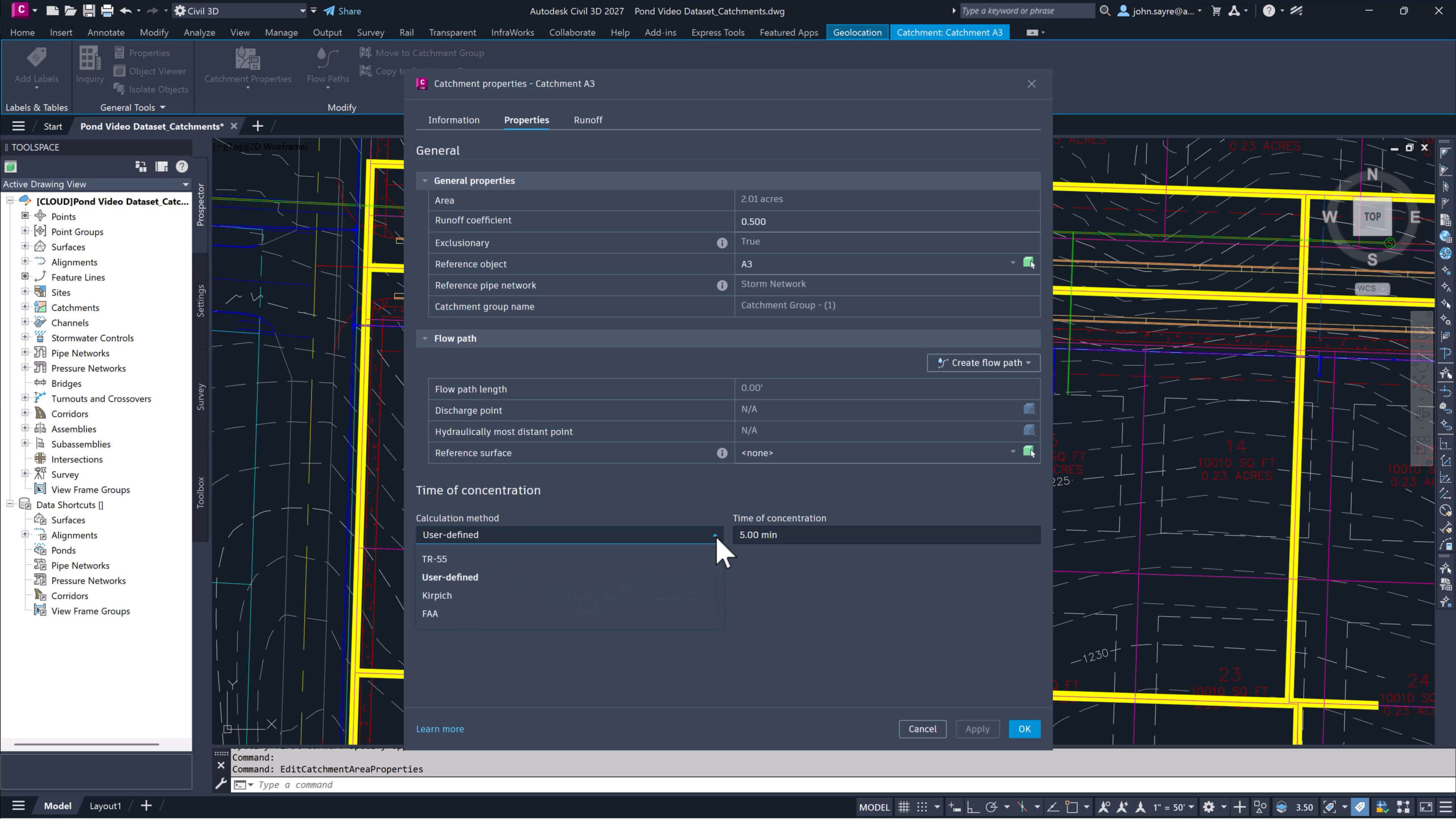The image size is (1456, 819).
Task: Open the Autodesk App Store cart icon
Action: click(x=1216, y=11)
